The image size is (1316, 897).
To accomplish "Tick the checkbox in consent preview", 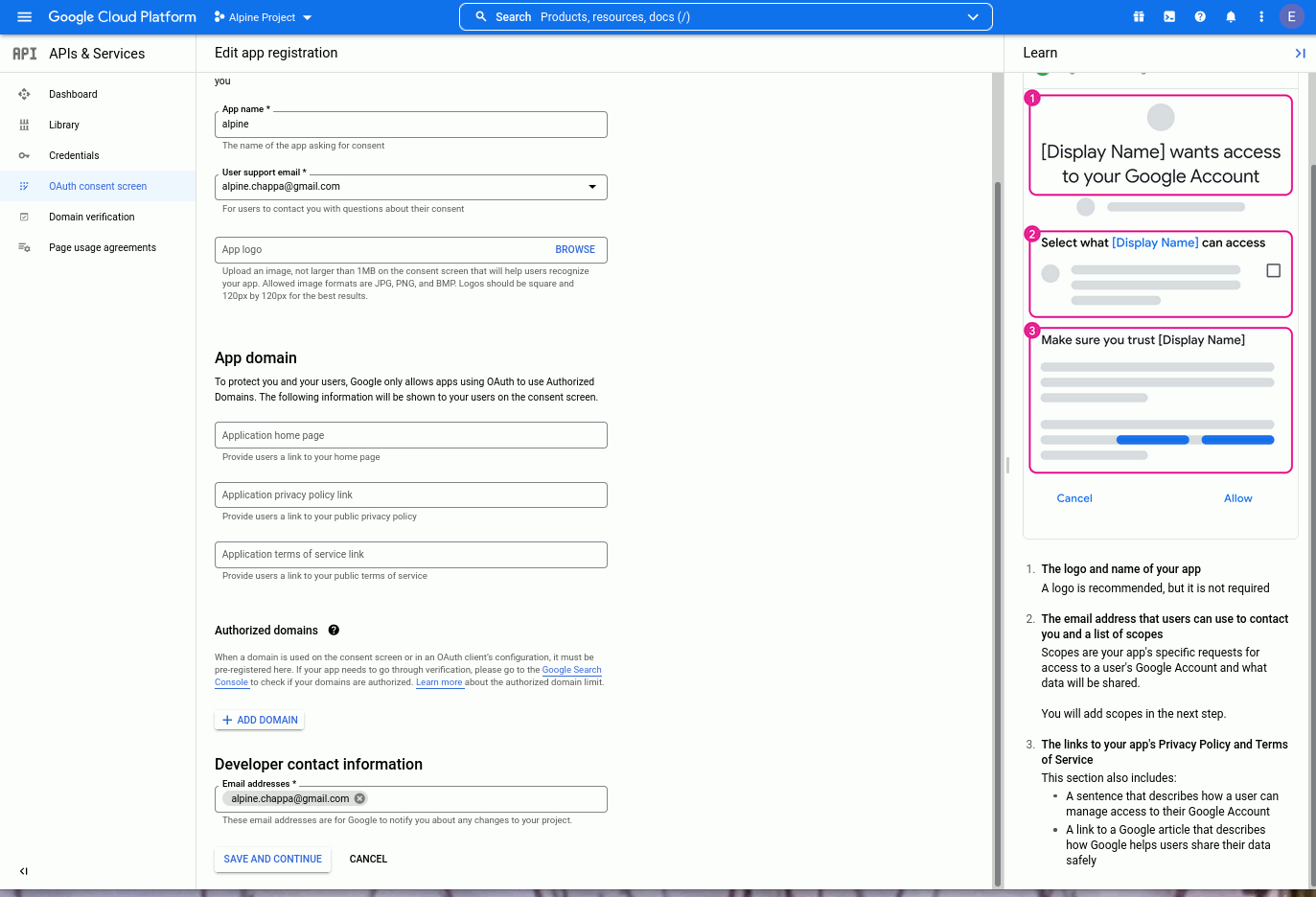I will pyautogui.click(x=1273, y=270).
